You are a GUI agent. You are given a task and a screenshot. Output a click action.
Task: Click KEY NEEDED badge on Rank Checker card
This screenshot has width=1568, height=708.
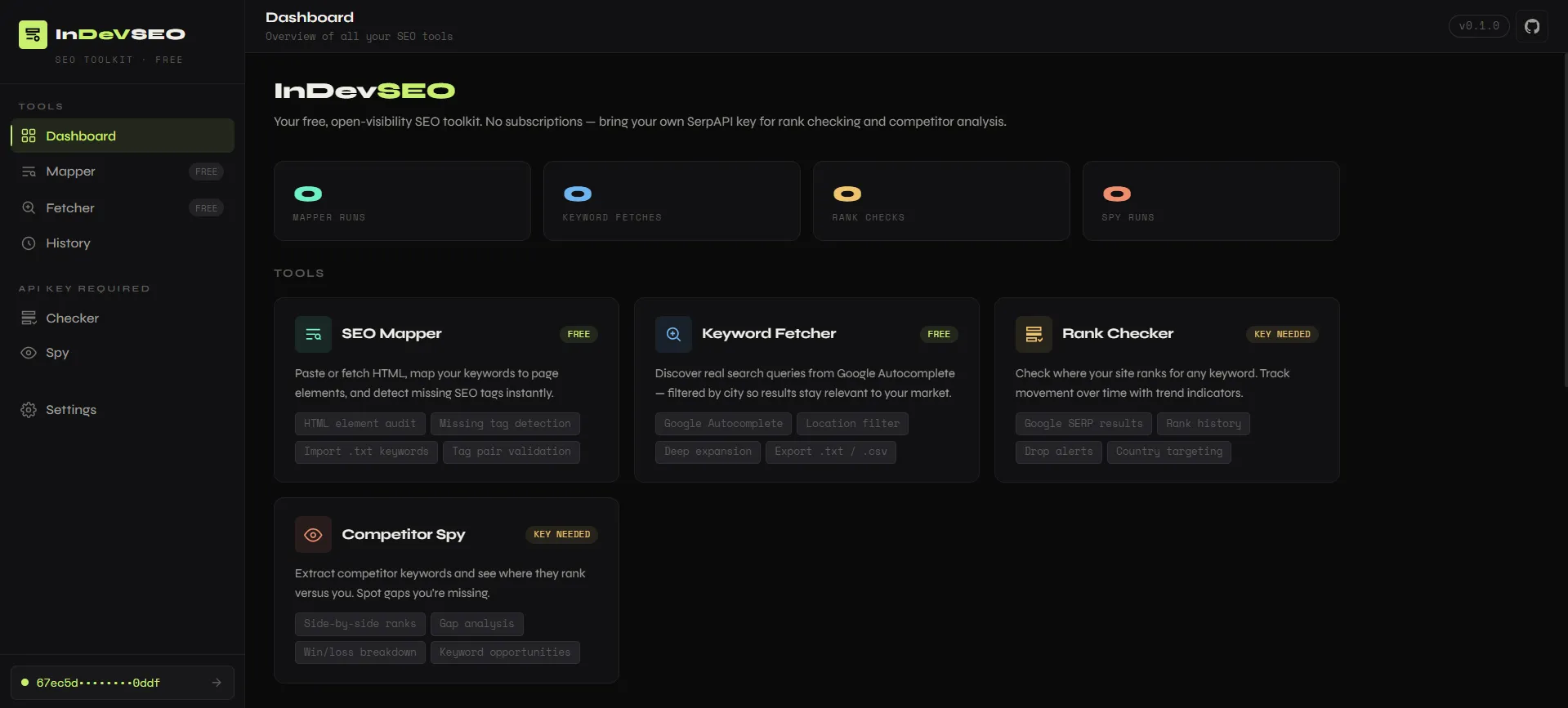click(1282, 334)
